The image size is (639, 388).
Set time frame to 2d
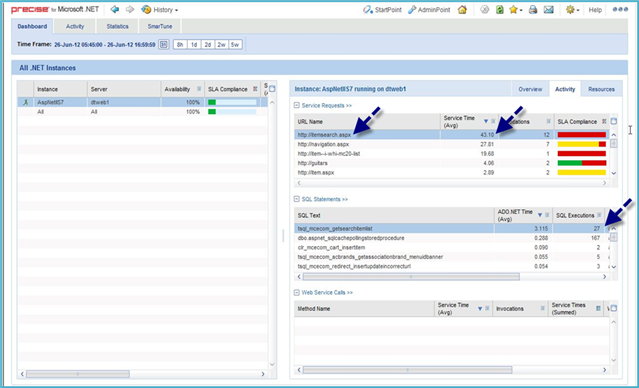coord(208,44)
